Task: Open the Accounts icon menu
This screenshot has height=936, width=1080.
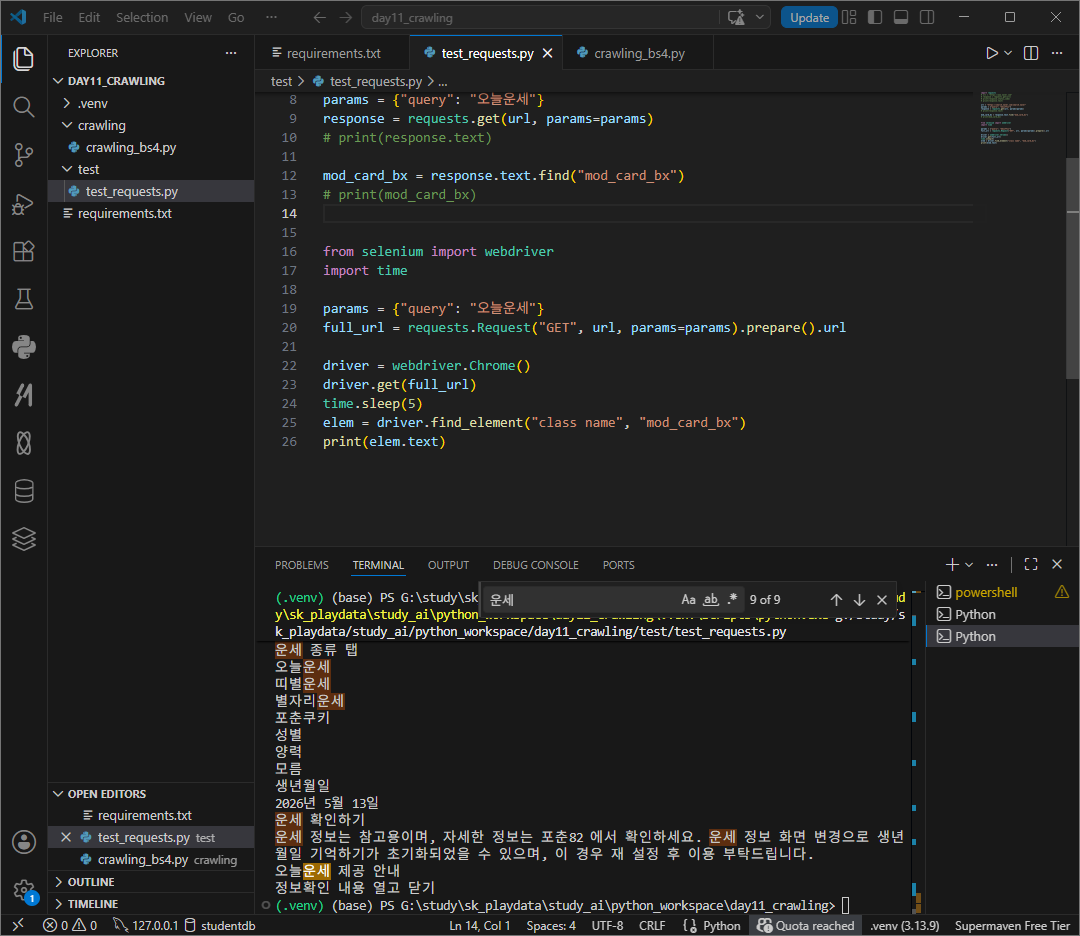Action: [x=23, y=842]
